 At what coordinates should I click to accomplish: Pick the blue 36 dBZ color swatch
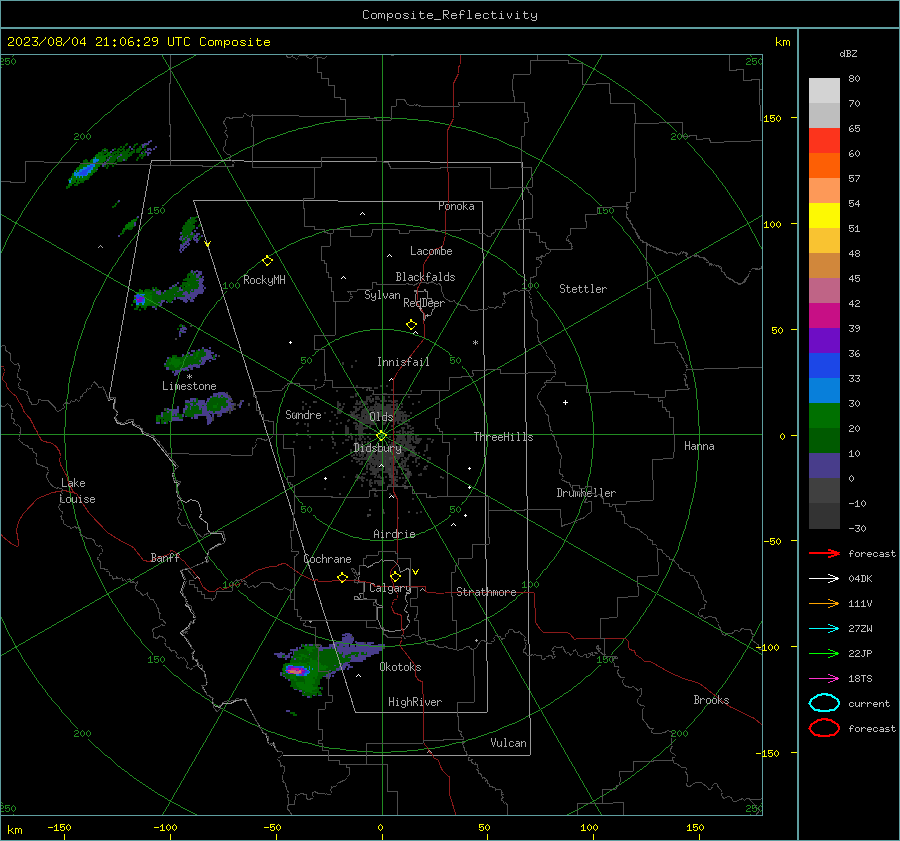pos(824,366)
